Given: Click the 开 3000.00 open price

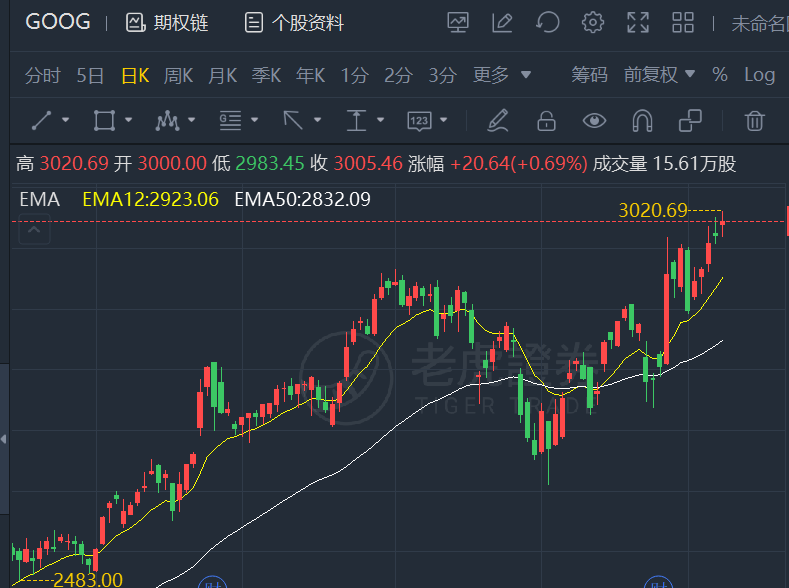Looking at the screenshot, I should [x=160, y=163].
